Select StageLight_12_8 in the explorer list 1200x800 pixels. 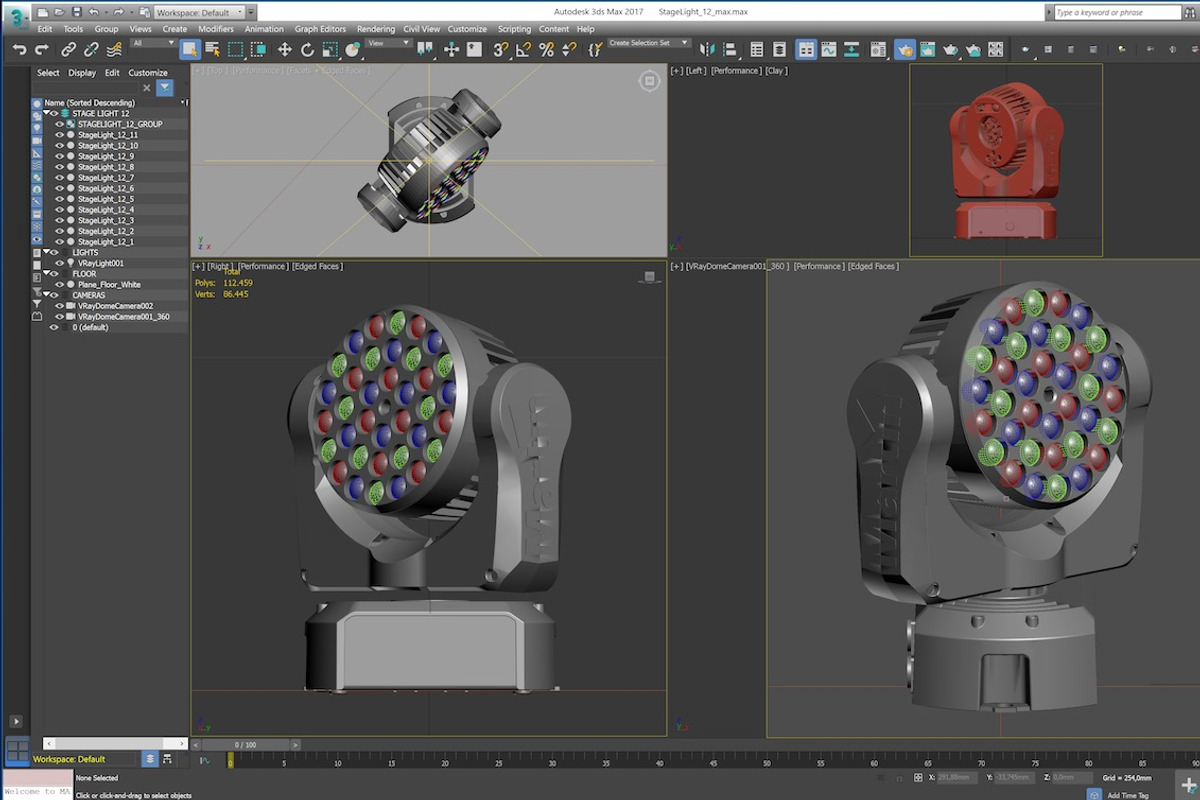pyautogui.click(x=106, y=167)
